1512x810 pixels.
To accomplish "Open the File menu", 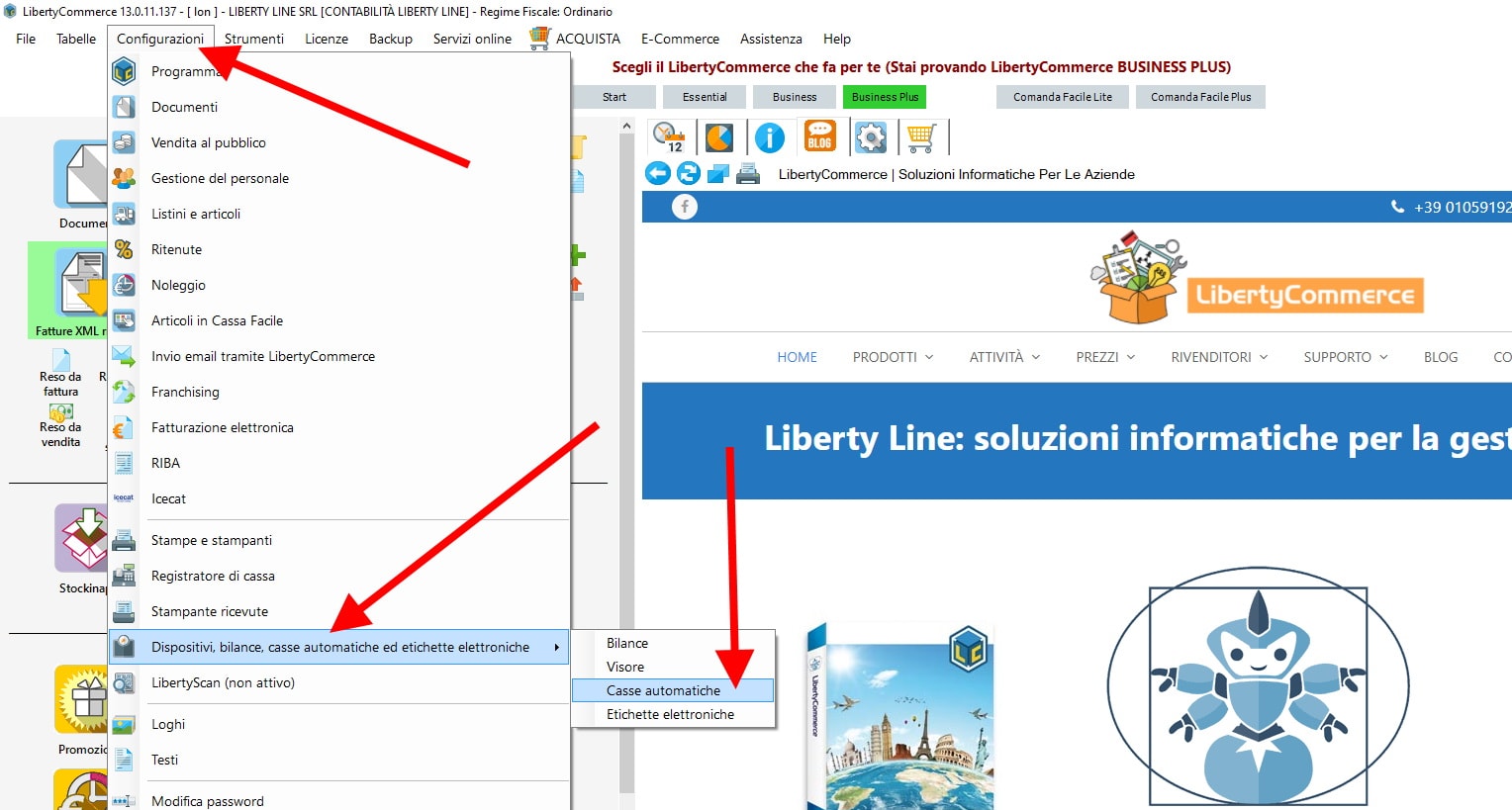I will click(x=26, y=39).
